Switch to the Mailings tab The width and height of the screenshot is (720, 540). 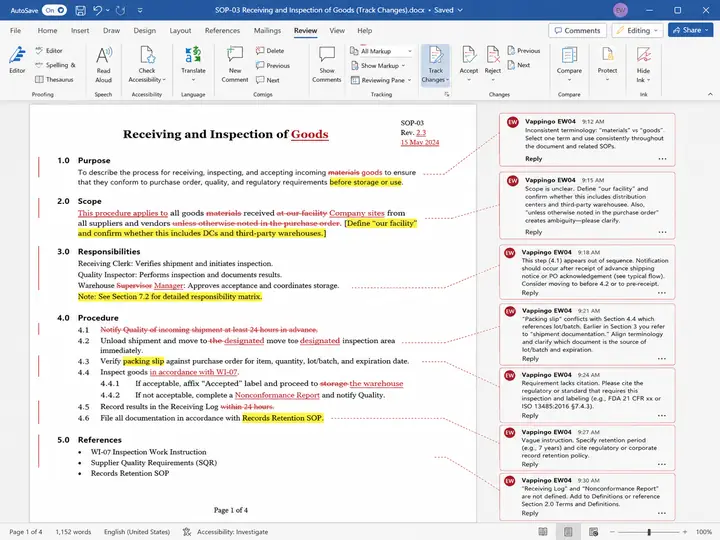click(x=267, y=30)
